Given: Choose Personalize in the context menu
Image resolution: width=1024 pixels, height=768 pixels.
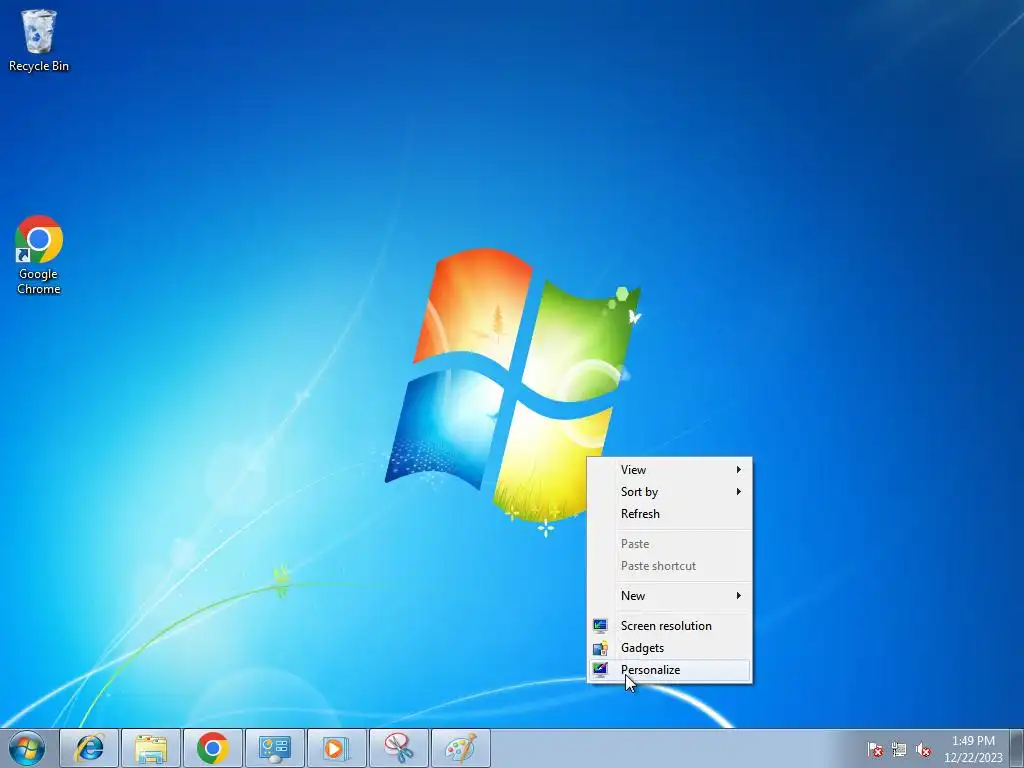Looking at the screenshot, I should pos(670,670).
